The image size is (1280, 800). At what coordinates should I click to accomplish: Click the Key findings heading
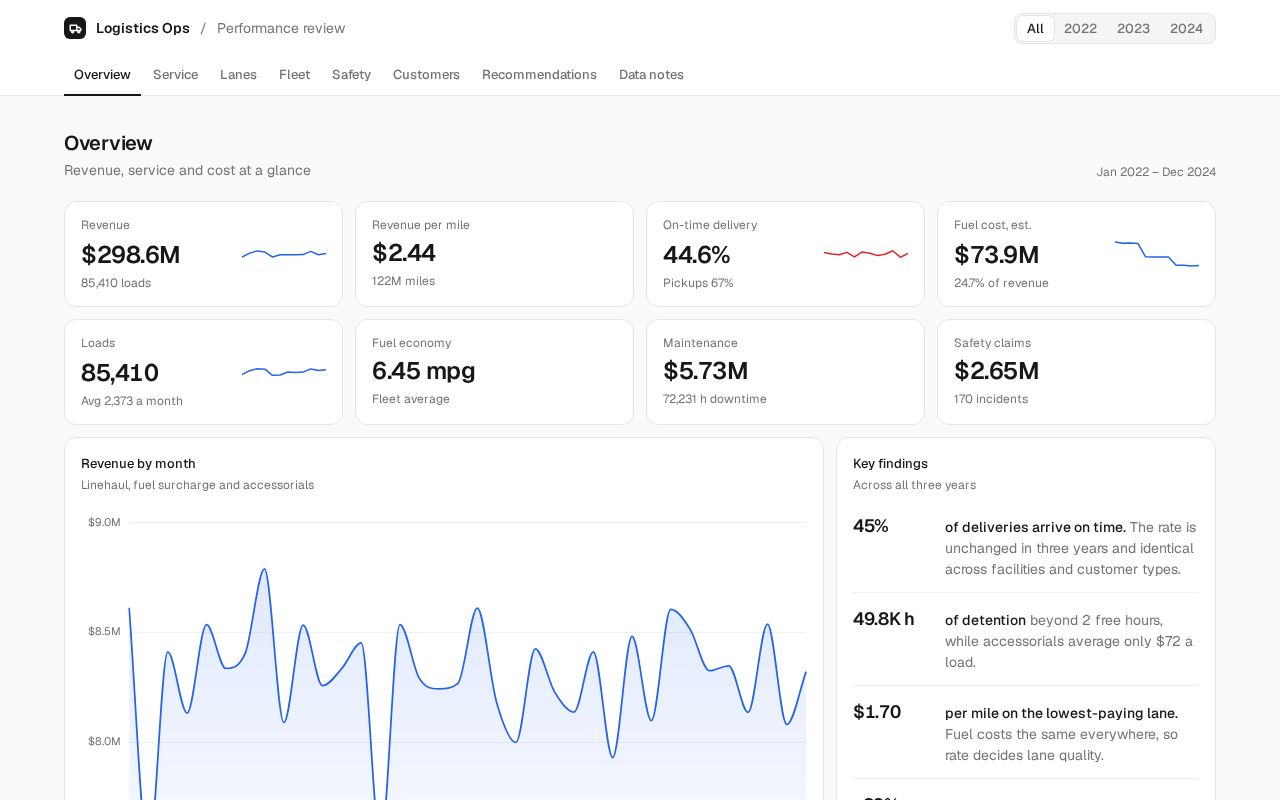[890, 464]
